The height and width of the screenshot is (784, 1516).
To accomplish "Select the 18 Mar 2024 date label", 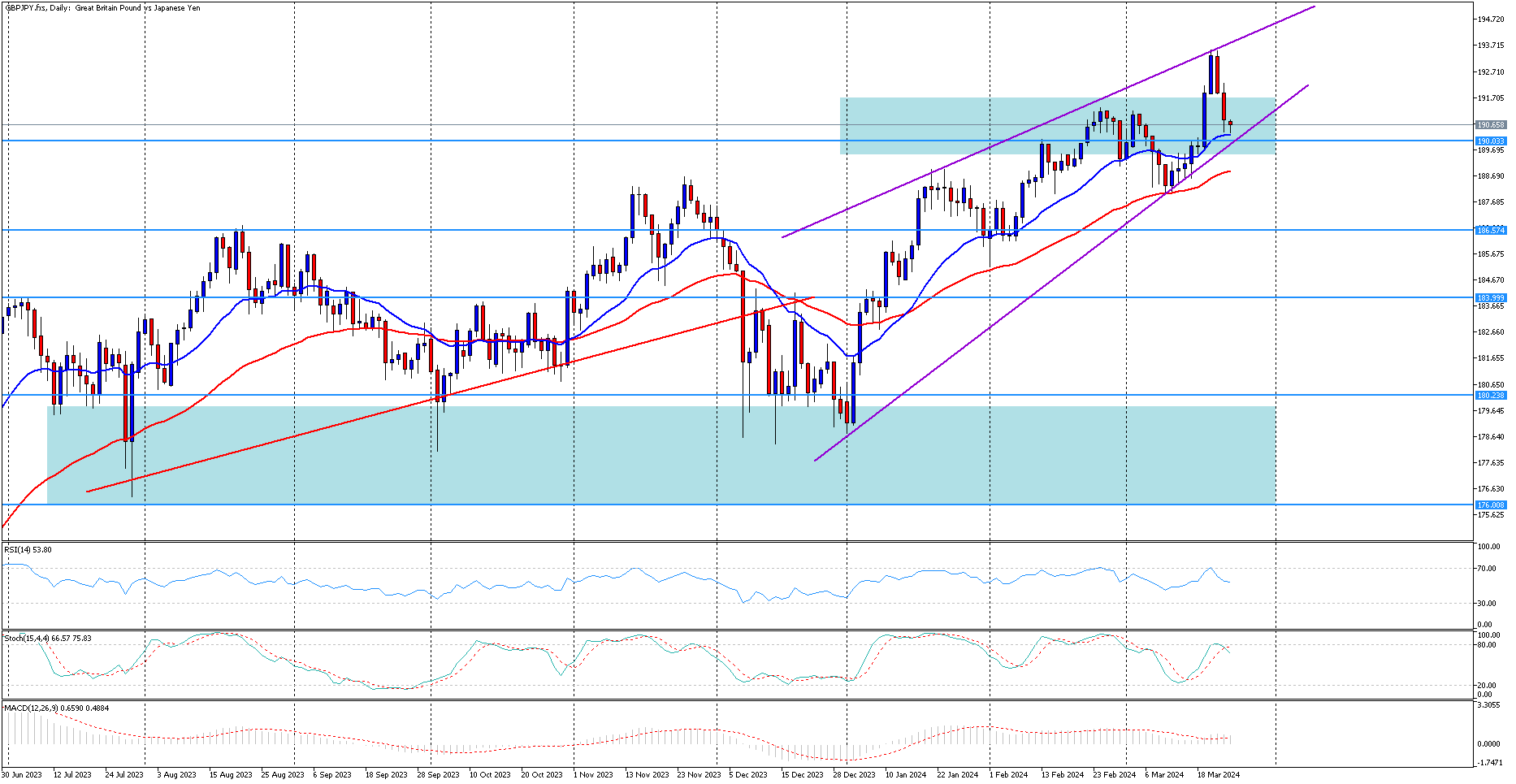I will point(1219,775).
